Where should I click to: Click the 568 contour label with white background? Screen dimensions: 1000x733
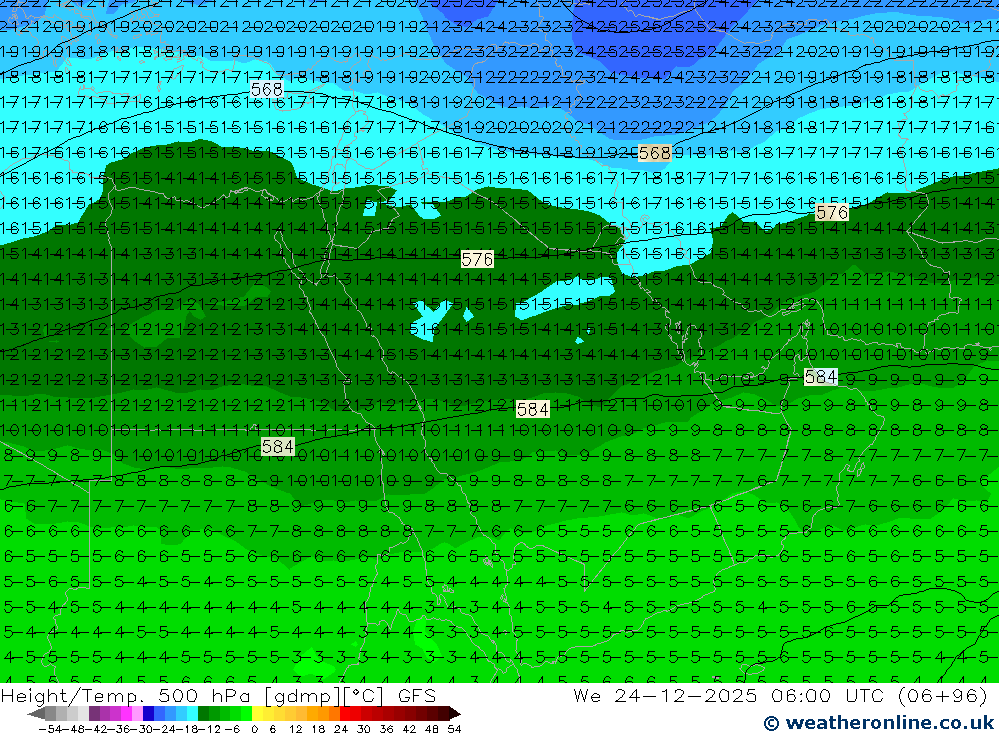(x=267, y=89)
